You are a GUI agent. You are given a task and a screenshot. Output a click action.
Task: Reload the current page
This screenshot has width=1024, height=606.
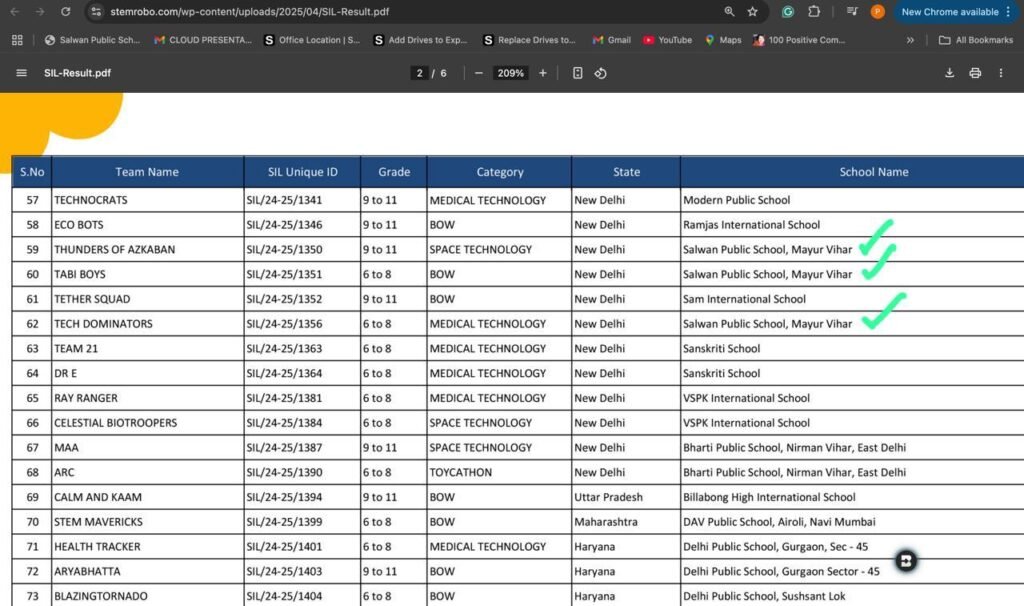65,12
